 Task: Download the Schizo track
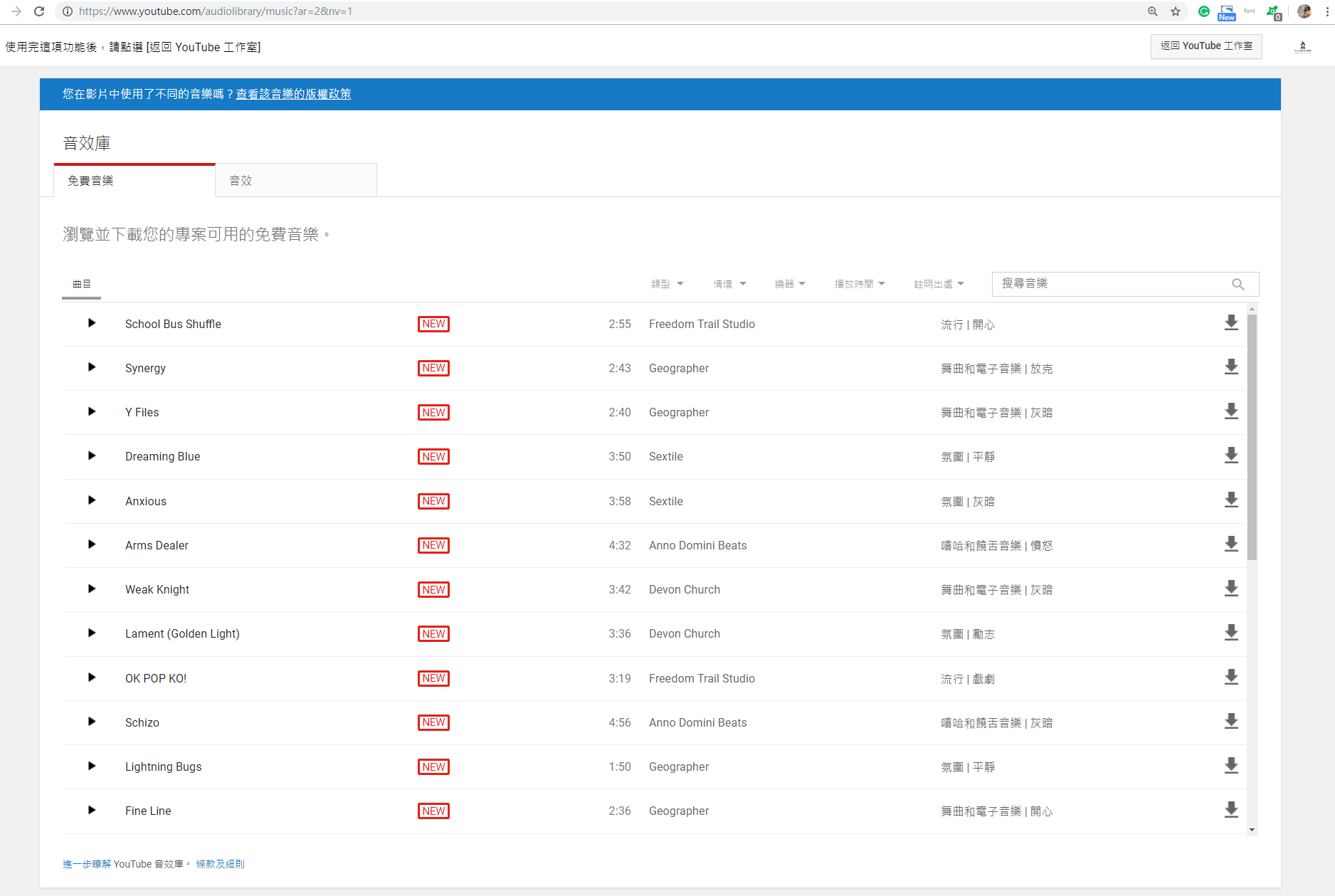pyautogui.click(x=1231, y=722)
